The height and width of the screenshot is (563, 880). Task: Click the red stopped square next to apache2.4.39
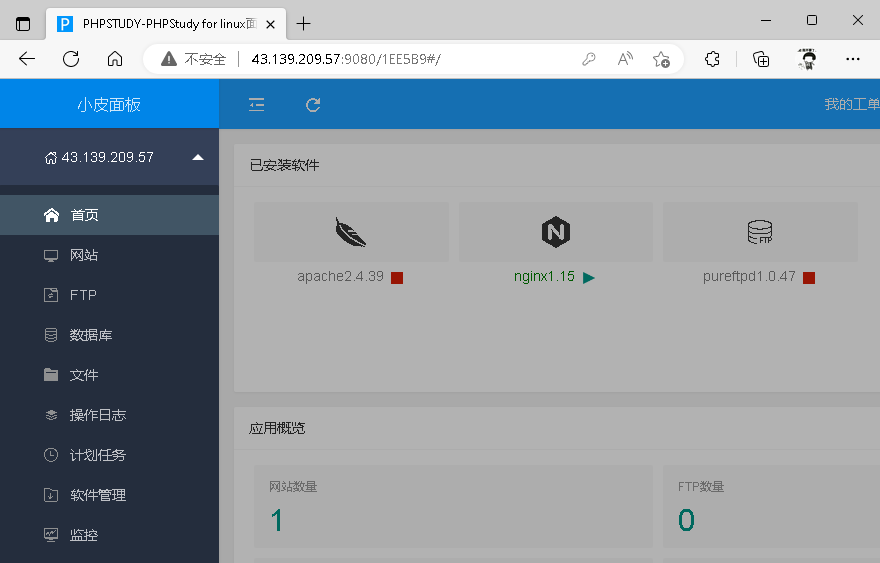tap(397, 278)
